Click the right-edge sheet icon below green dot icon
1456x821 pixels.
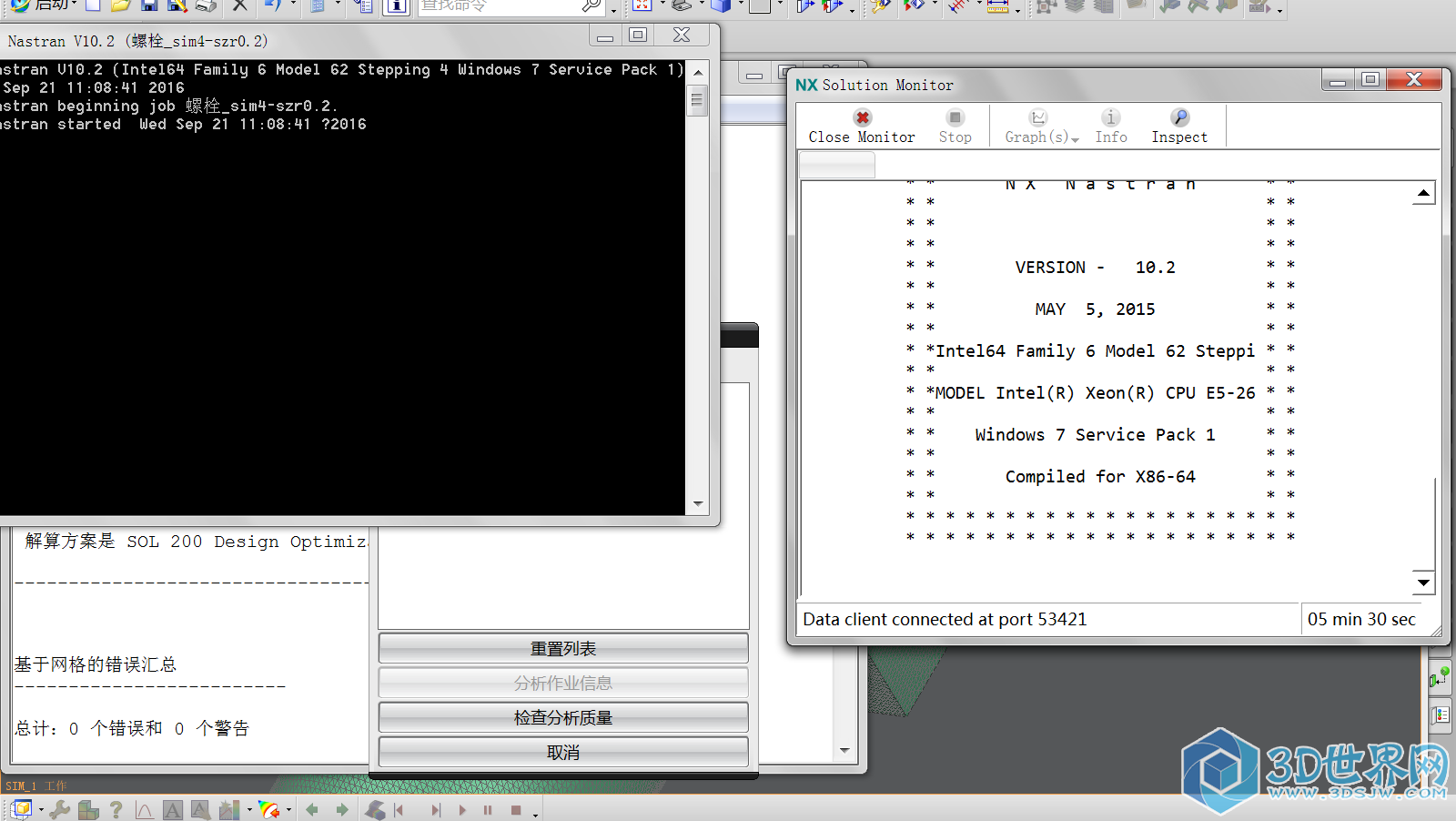tap(1440, 715)
